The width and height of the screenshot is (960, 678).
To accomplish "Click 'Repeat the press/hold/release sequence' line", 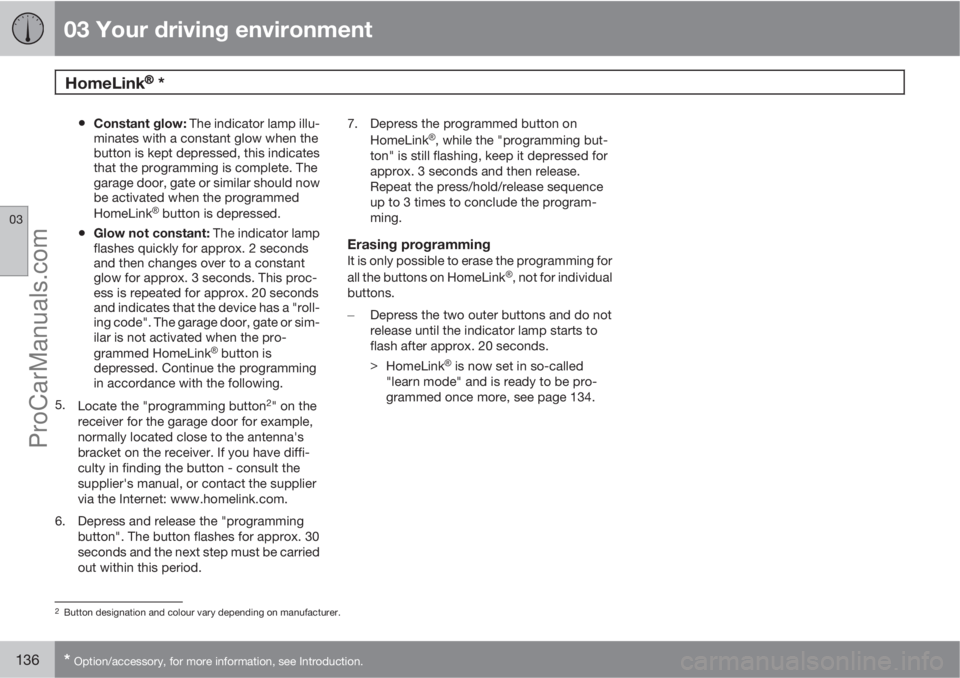I will (486, 187).
